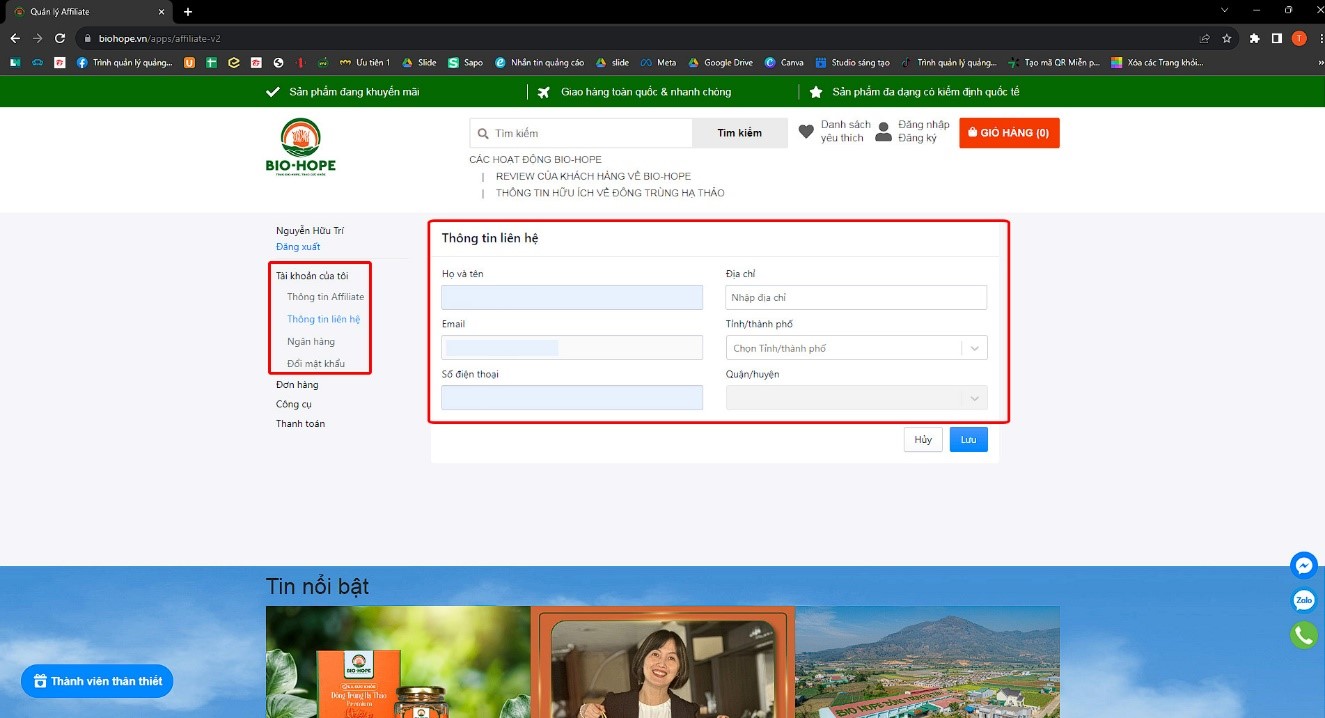Open the Google Drive bookmark
The height and width of the screenshot is (718, 1325).
(720, 62)
